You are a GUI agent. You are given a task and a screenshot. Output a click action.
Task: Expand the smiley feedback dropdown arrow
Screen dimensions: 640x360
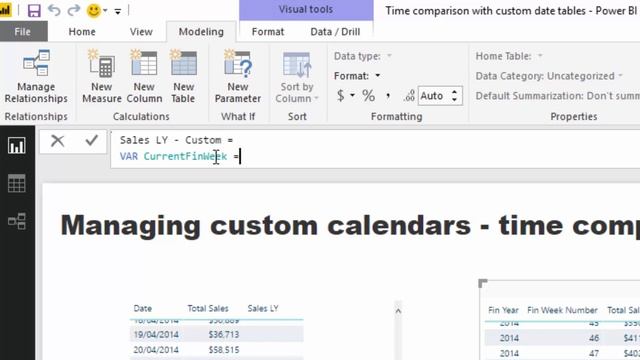[x=105, y=11]
